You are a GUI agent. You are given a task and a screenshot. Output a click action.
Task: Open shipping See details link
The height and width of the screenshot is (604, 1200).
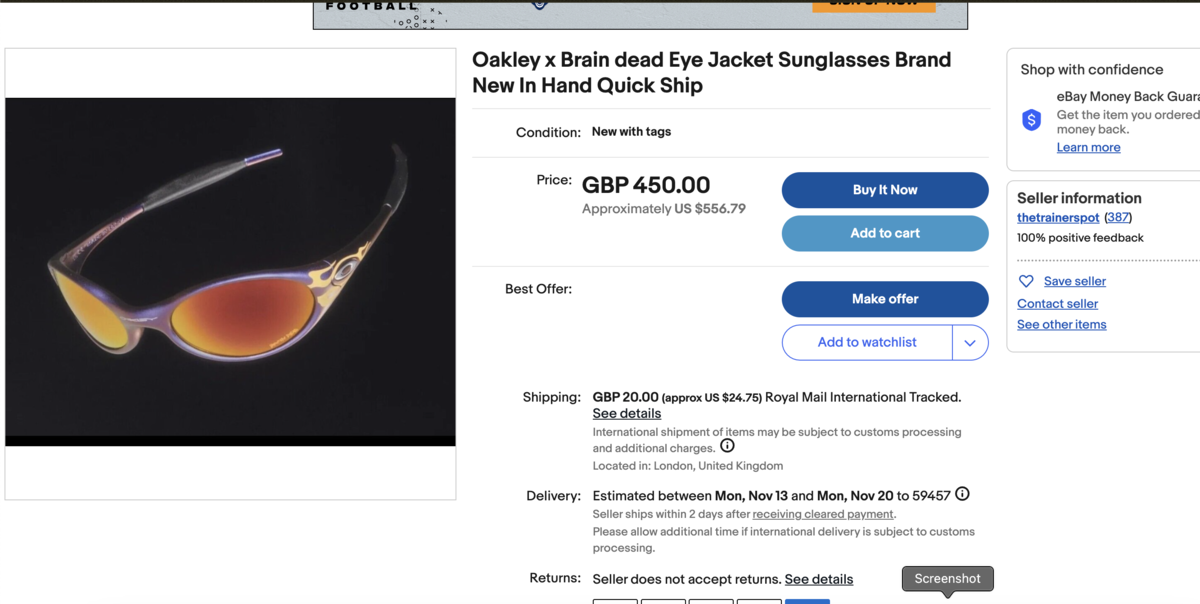[626, 414]
